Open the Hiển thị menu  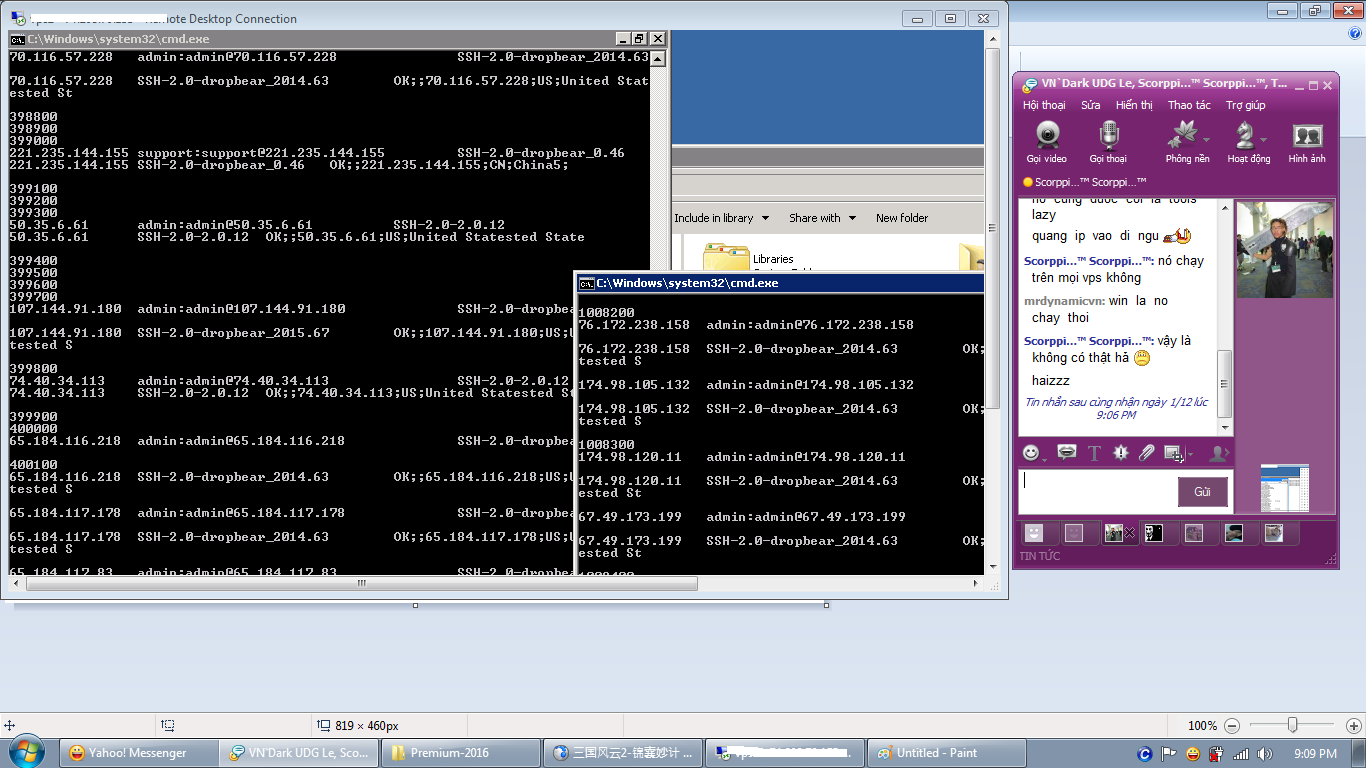click(x=1134, y=105)
